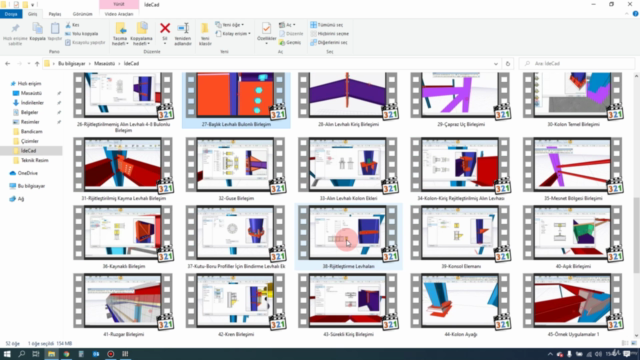Screen dimensions: 640x360
Task: Select all with Tümünü seç
Action: (x=327, y=25)
